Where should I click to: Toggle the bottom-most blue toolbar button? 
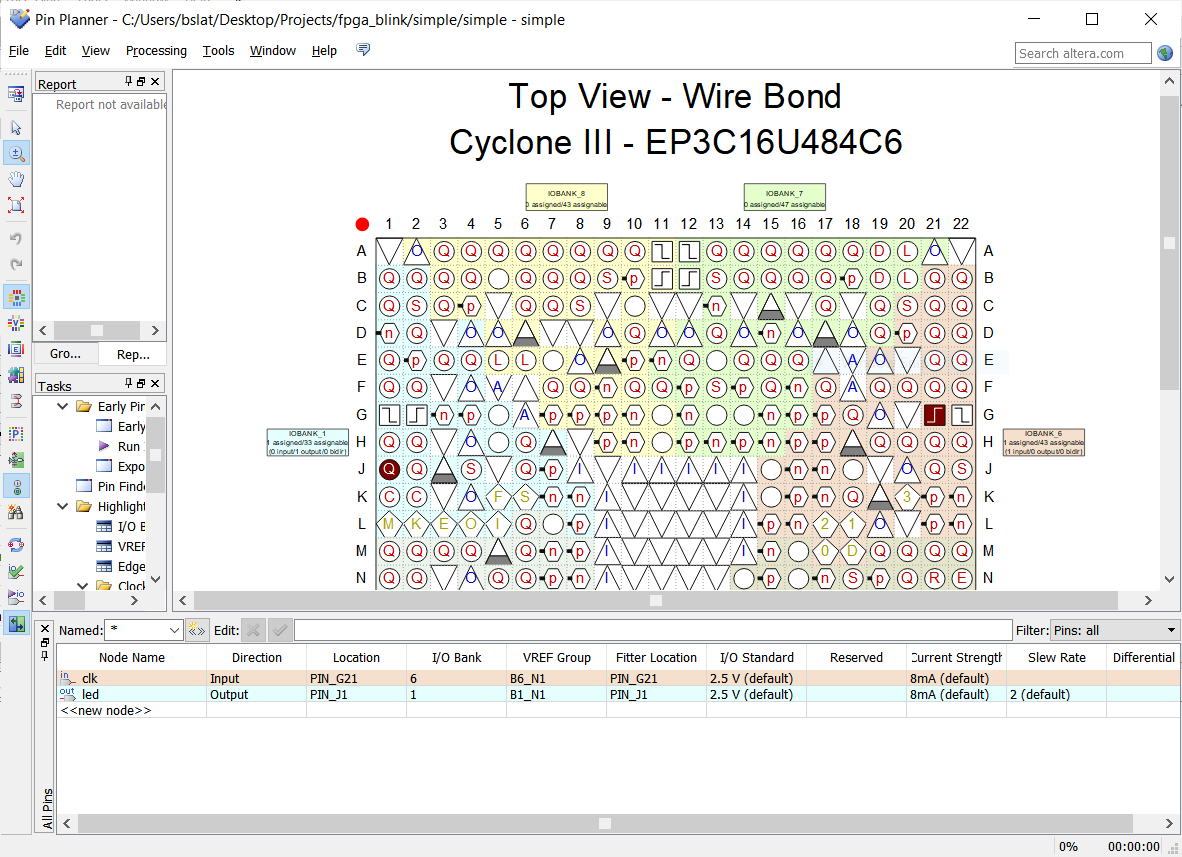(16, 623)
